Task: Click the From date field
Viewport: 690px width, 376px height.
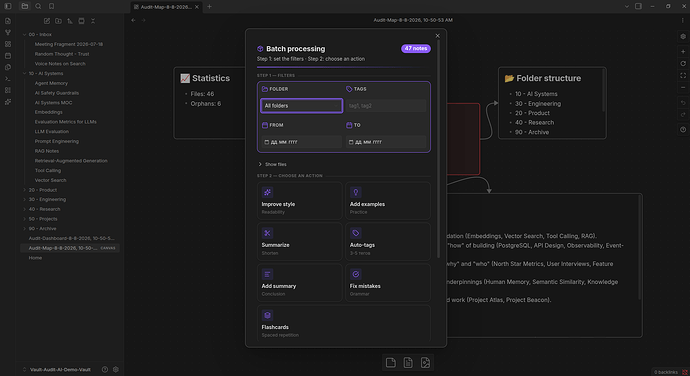Action: tap(301, 142)
